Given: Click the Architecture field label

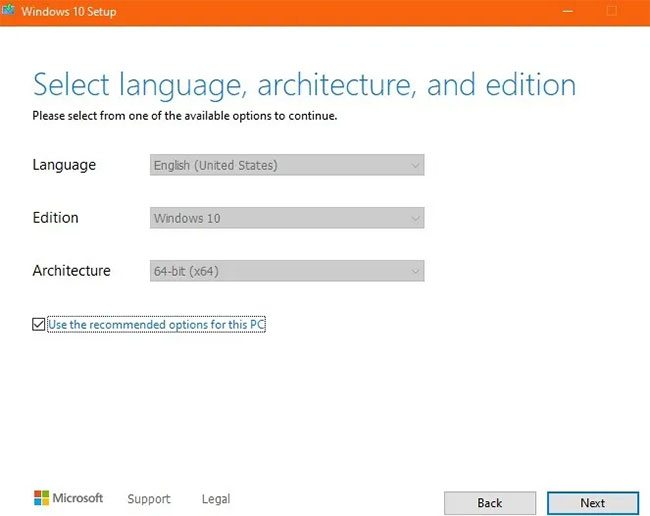Looking at the screenshot, I should click(71, 271).
